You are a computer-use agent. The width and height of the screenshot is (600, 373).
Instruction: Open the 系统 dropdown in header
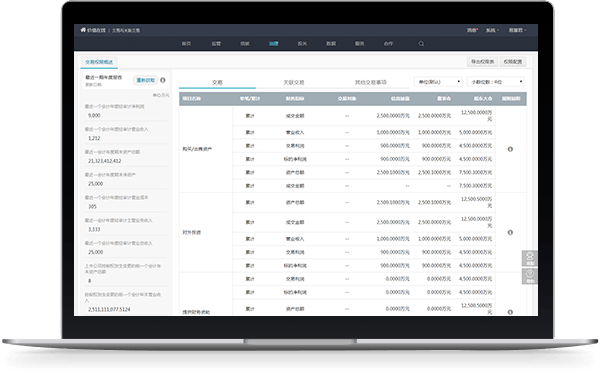pos(492,30)
